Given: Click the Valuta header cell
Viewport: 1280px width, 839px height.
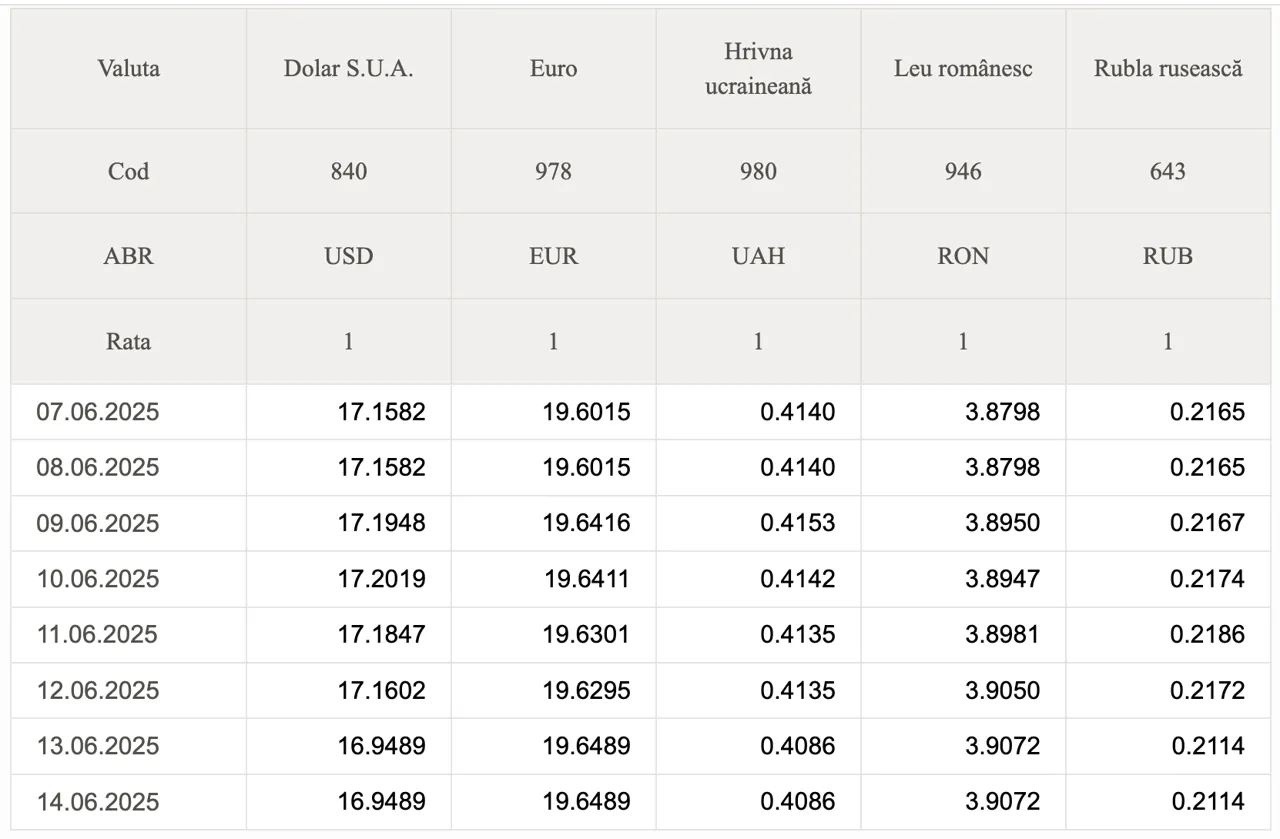Looking at the screenshot, I should [x=129, y=69].
